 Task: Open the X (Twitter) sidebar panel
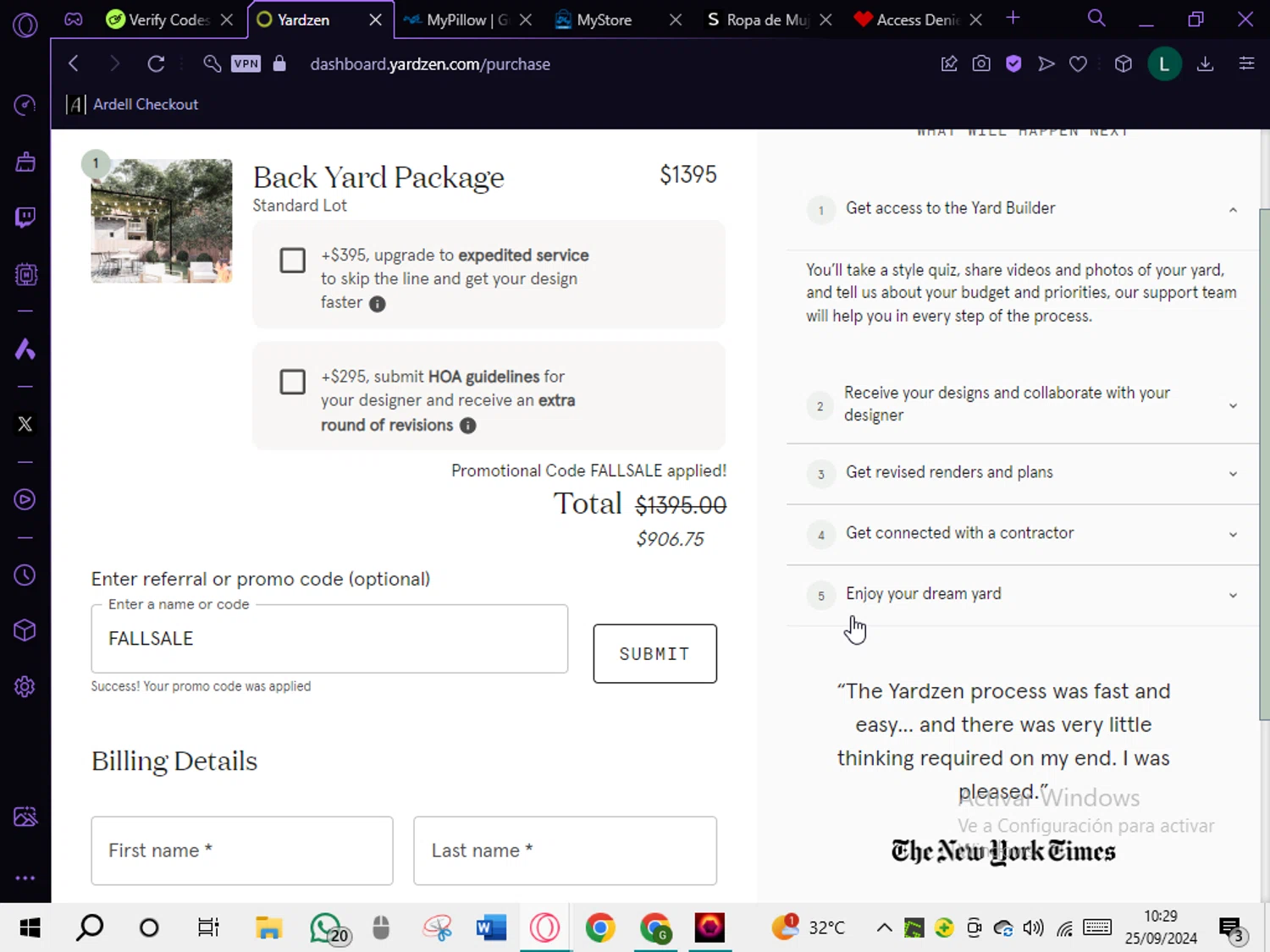click(x=25, y=424)
